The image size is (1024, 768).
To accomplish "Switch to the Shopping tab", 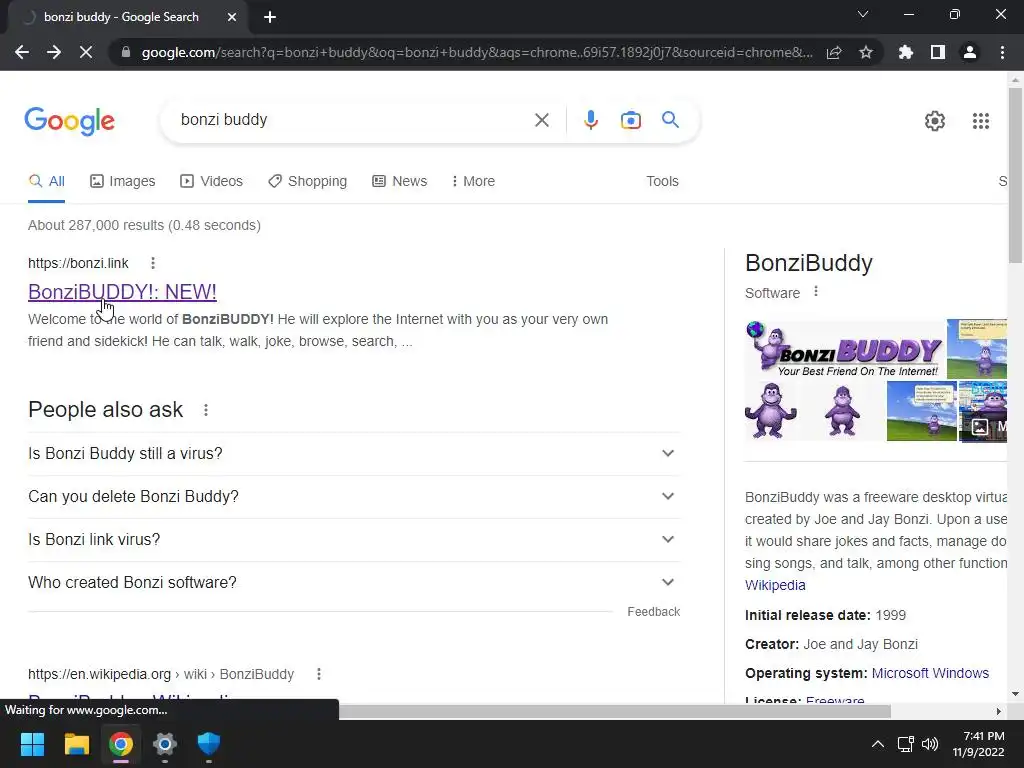I will pos(308,182).
